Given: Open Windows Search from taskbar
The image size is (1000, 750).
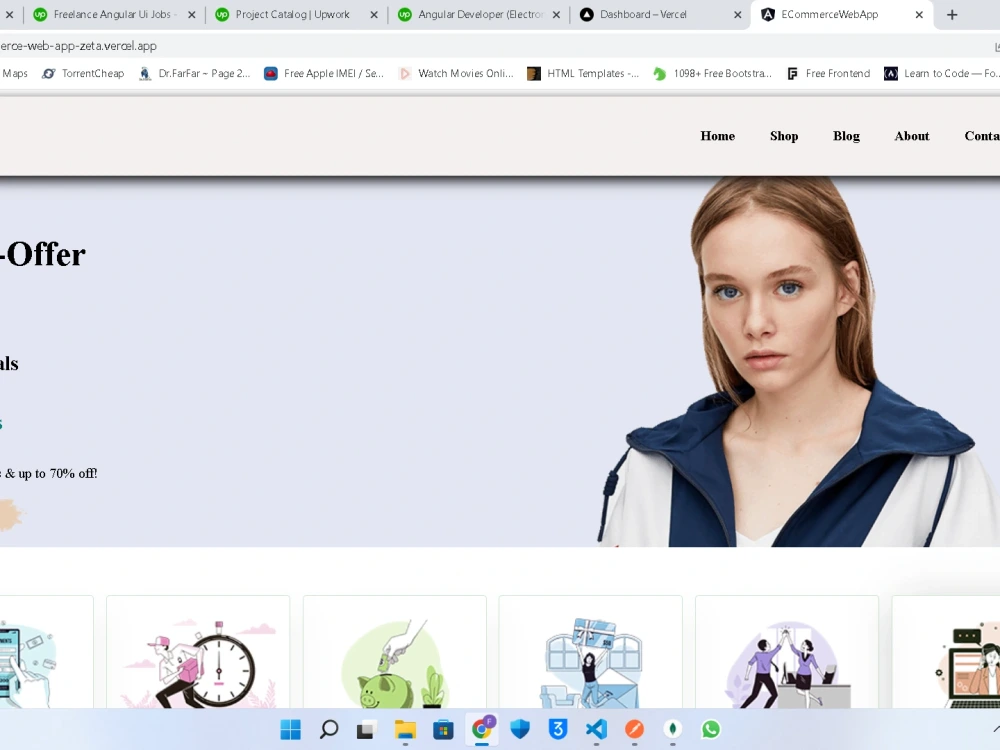Looking at the screenshot, I should click(329, 729).
